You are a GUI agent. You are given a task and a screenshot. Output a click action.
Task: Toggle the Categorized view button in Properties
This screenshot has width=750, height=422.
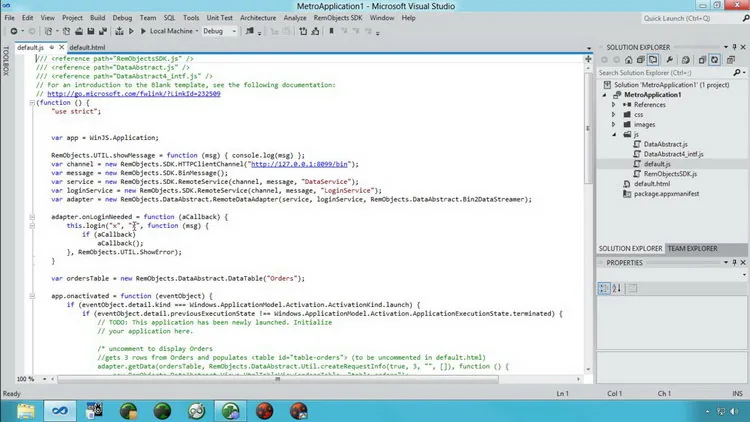pos(604,288)
